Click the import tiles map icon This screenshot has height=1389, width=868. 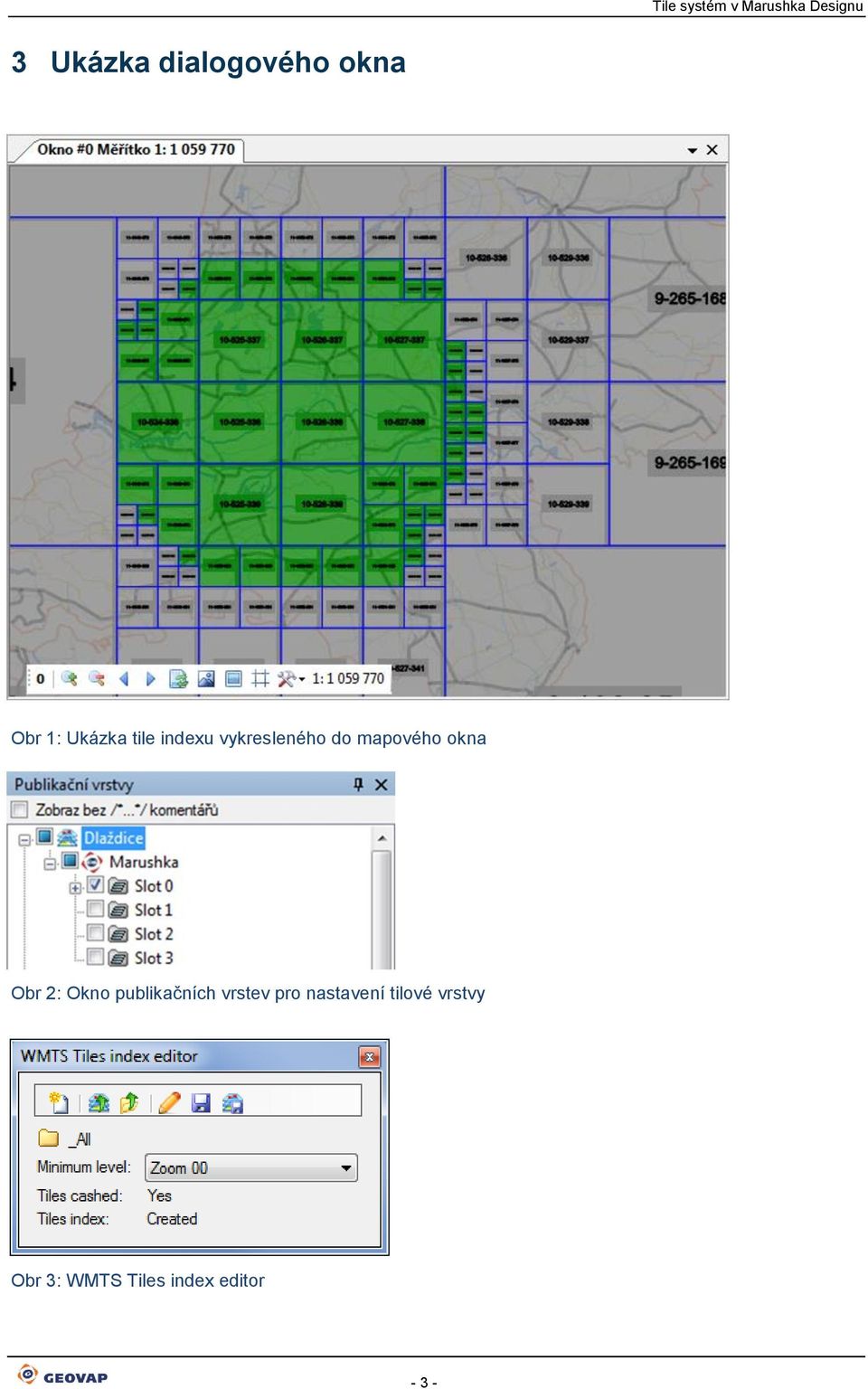(99, 1102)
